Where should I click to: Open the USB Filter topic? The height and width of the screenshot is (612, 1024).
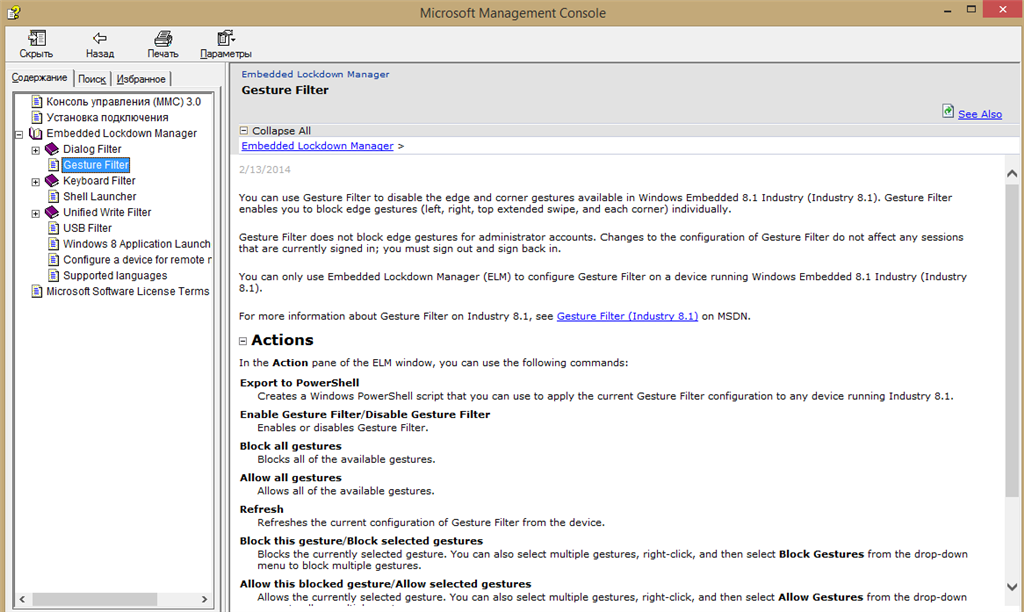click(88, 228)
